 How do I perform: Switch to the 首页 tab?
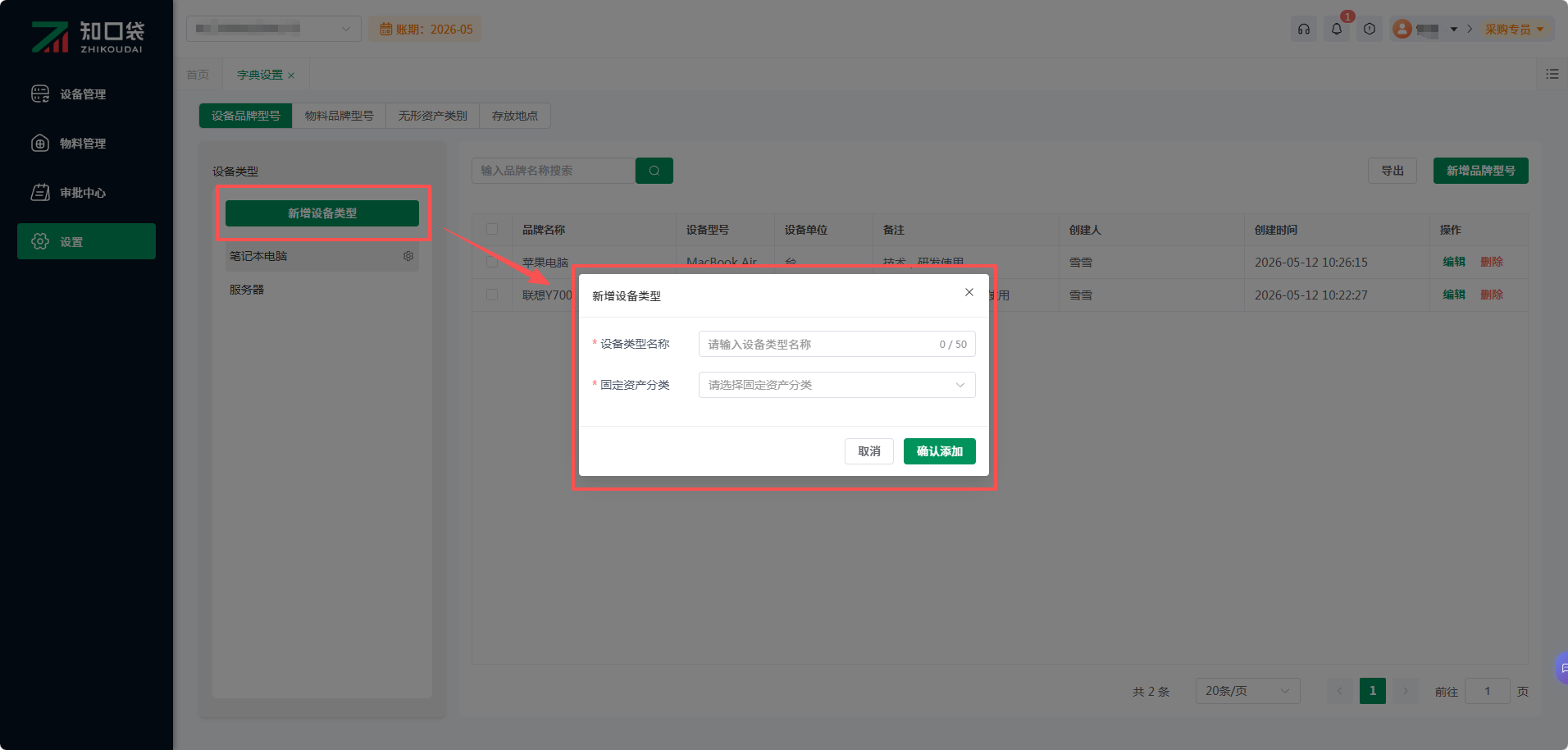198,75
